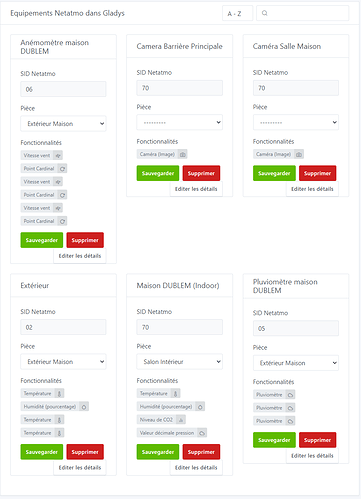
Task: Click humidity droplet icon in Extérieur card
Action: pyautogui.click(x=84, y=407)
